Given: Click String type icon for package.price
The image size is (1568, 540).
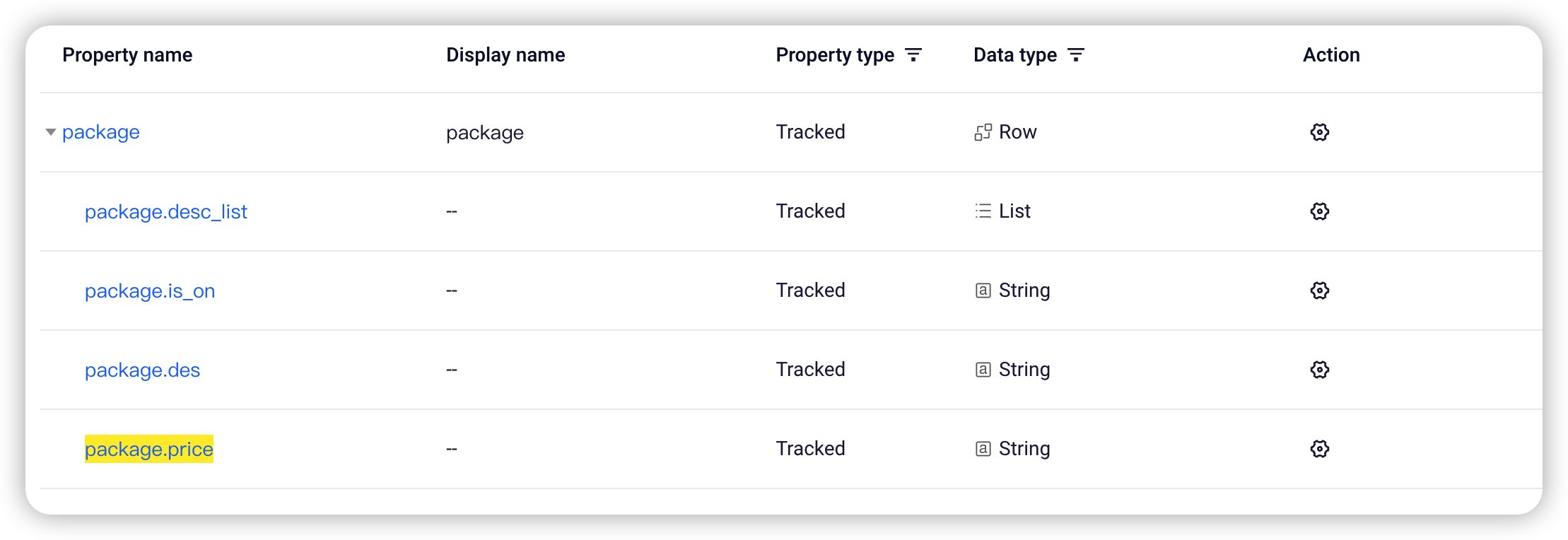Looking at the screenshot, I should [983, 449].
